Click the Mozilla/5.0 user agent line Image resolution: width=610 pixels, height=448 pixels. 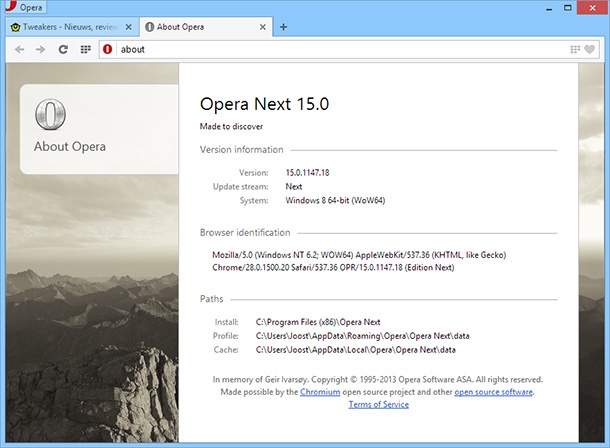(x=359, y=255)
